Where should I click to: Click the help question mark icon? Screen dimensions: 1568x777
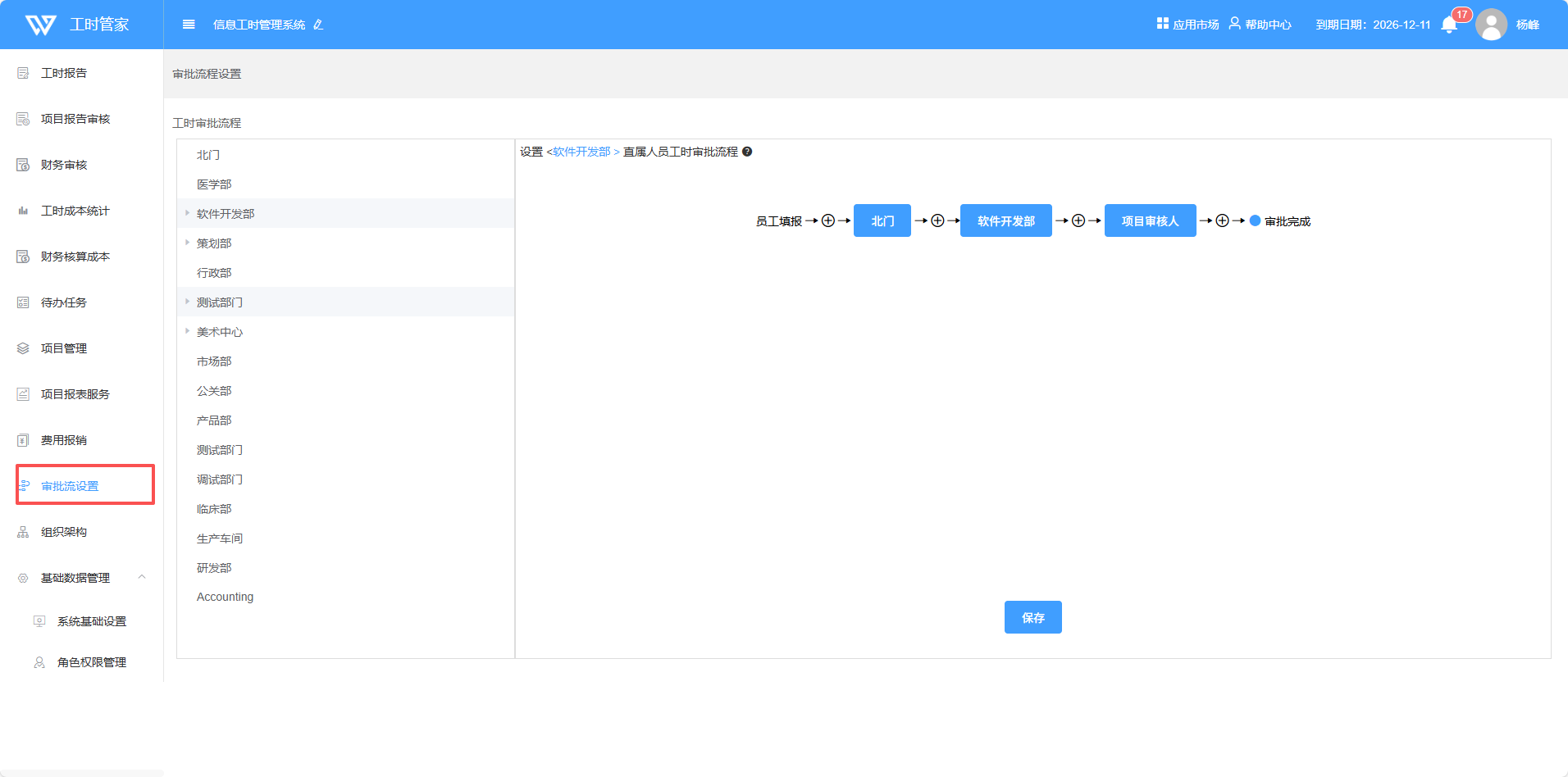747,152
